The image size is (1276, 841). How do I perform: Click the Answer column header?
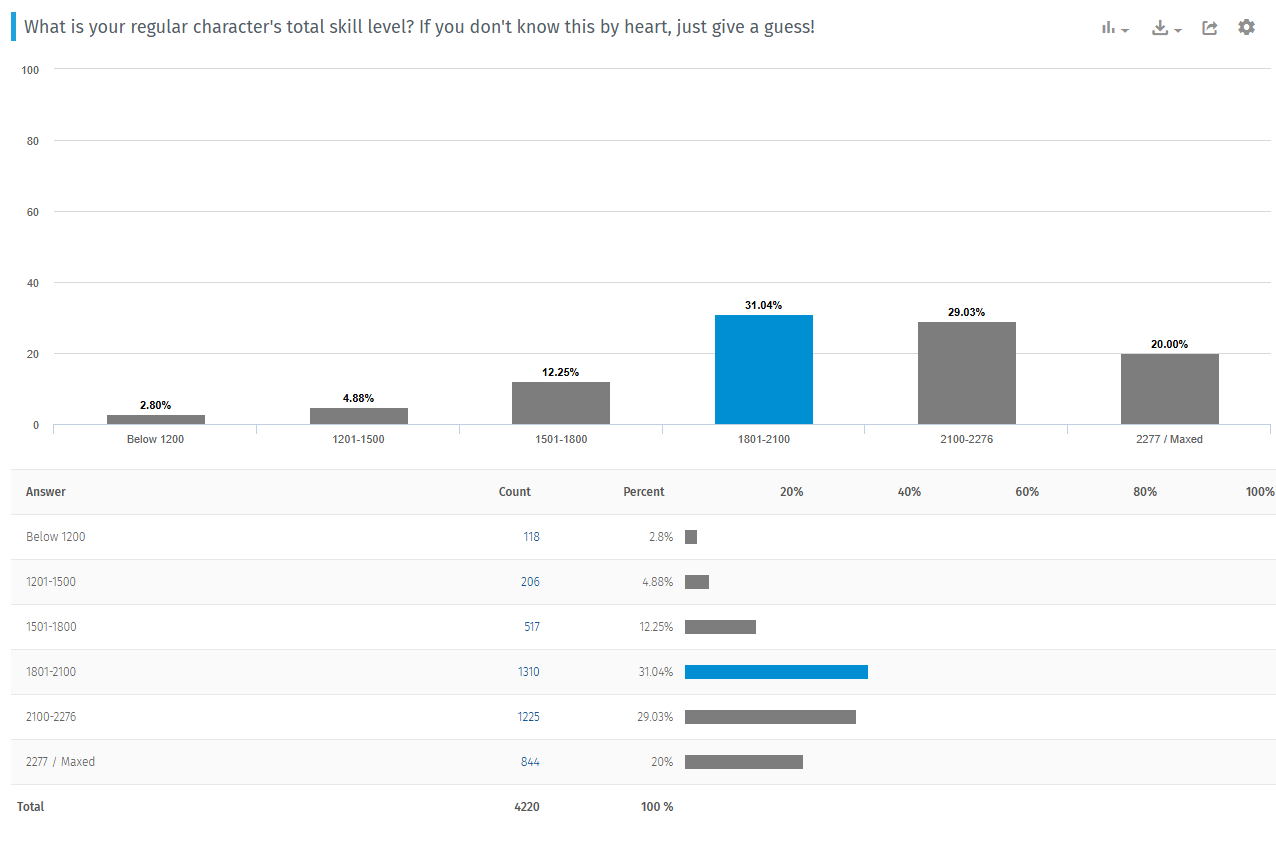(46, 492)
